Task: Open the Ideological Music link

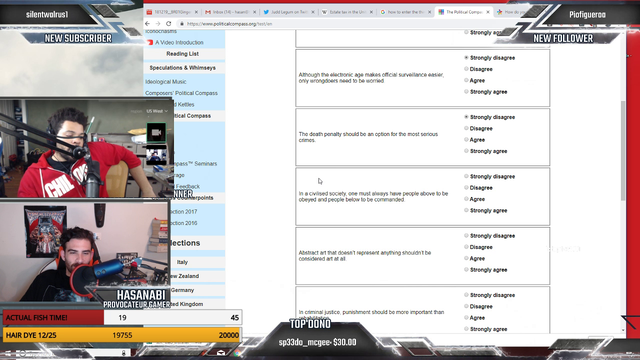Action: pyautogui.click(x=166, y=82)
